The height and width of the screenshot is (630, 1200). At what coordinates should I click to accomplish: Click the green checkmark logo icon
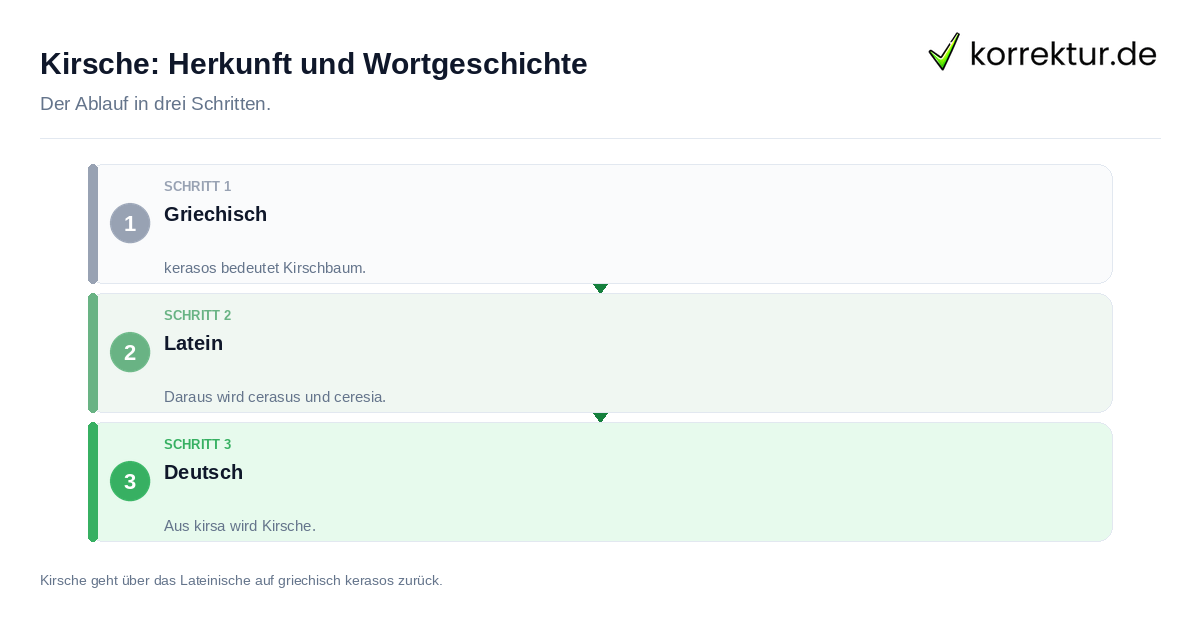tap(944, 51)
